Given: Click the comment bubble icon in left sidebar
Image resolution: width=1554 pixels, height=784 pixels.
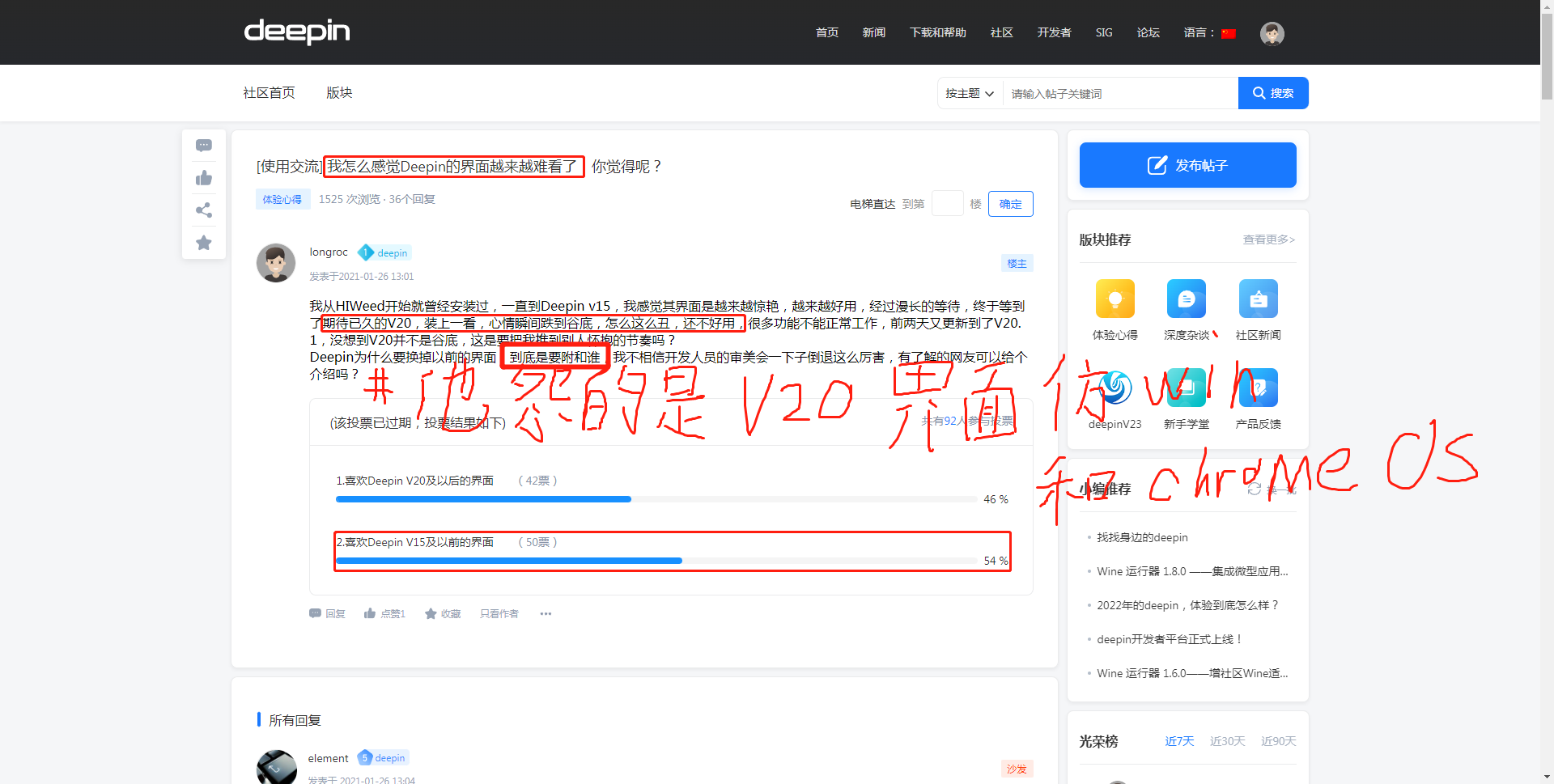Looking at the screenshot, I should (204, 146).
